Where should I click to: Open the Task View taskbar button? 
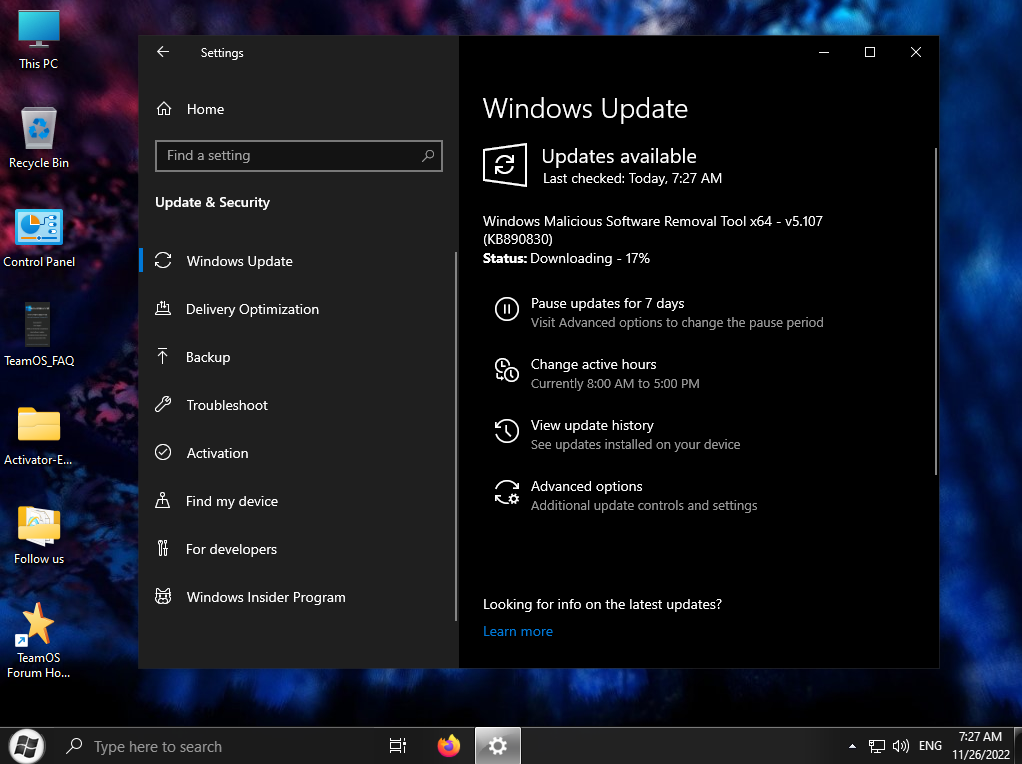397,746
